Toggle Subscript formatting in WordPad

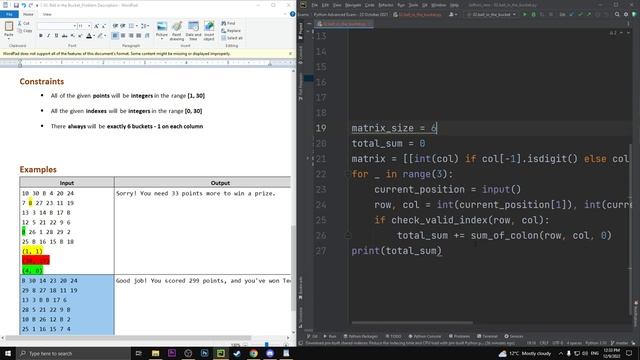click(x=72, y=36)
